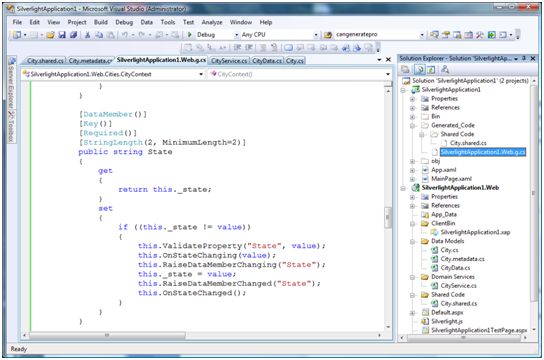Switch to the CityData.cs tab
Image resolution: width=544 pixels, height=360 pixels.
pyautogui.click(x=267, y=61)
